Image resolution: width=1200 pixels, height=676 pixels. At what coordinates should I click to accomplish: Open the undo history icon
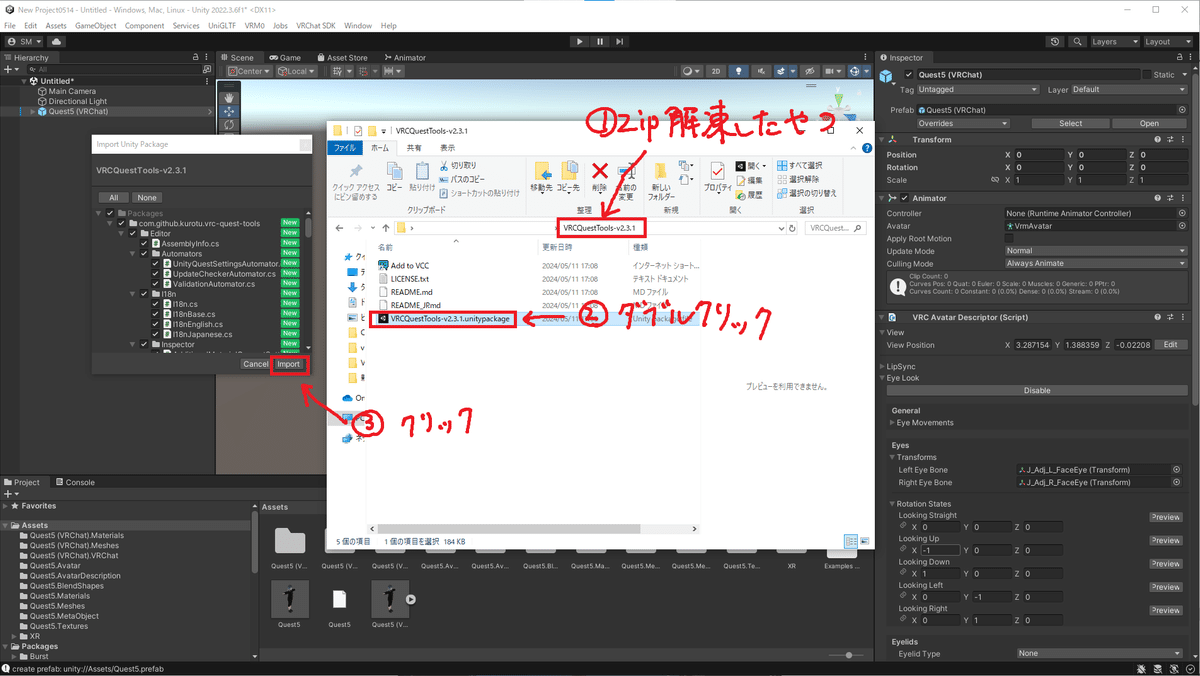coord(1055,42)
